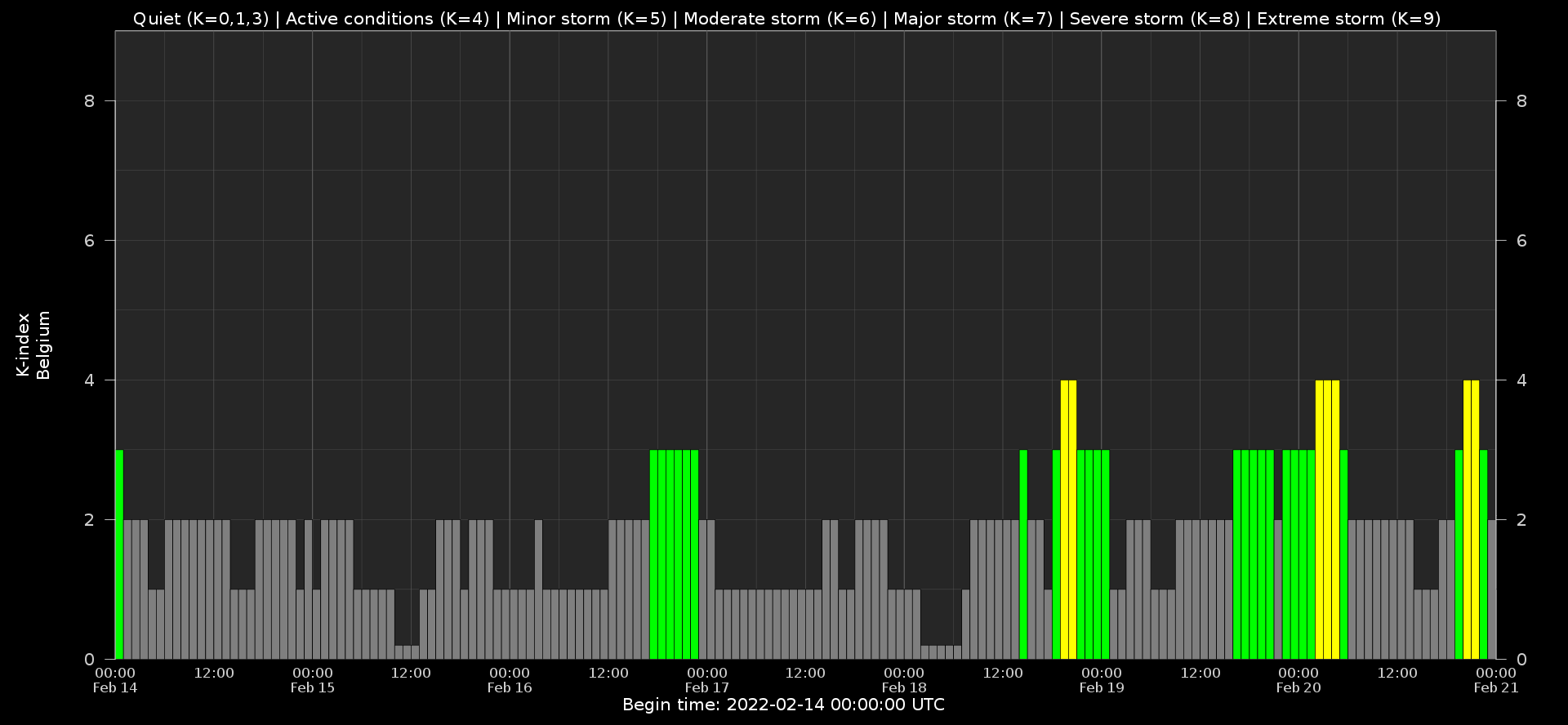Click the 'K-index' vertical axis label
The width and height of the screenshot is (1568, 725).
point(23,345)
